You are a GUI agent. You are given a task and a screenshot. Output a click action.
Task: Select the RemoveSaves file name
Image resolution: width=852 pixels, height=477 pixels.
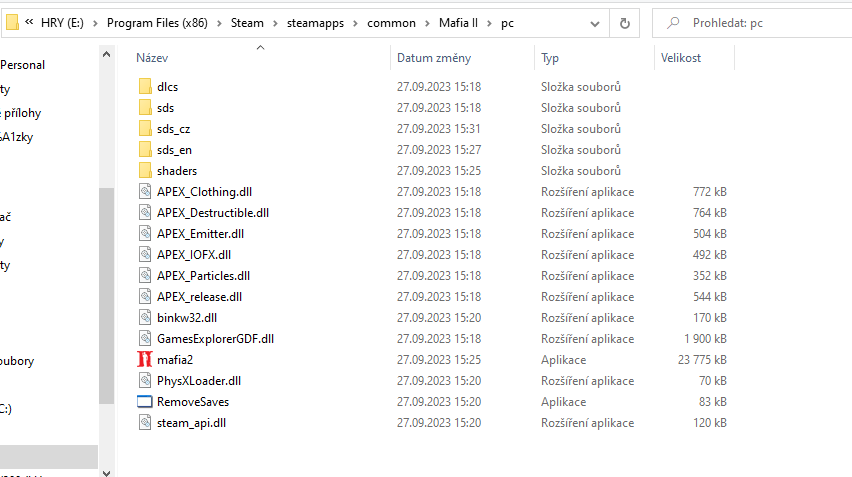click(x=193, y=401)
